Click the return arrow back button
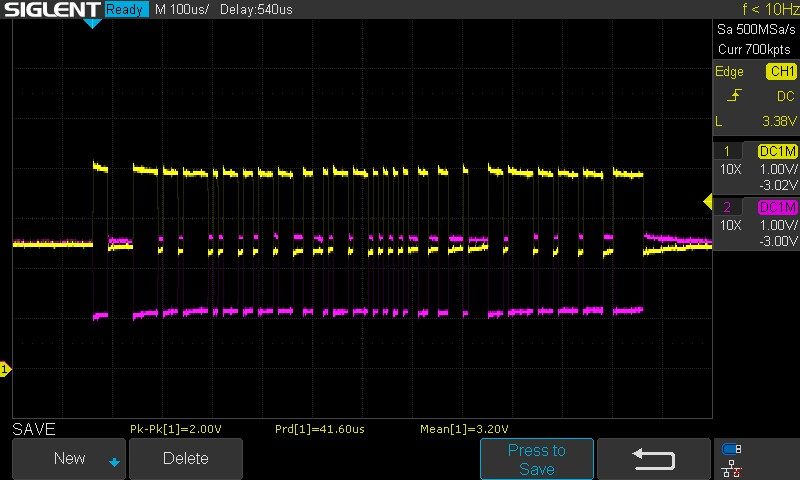Image resolution: width=800 pixels, height=480 pixels. (654, 459)
